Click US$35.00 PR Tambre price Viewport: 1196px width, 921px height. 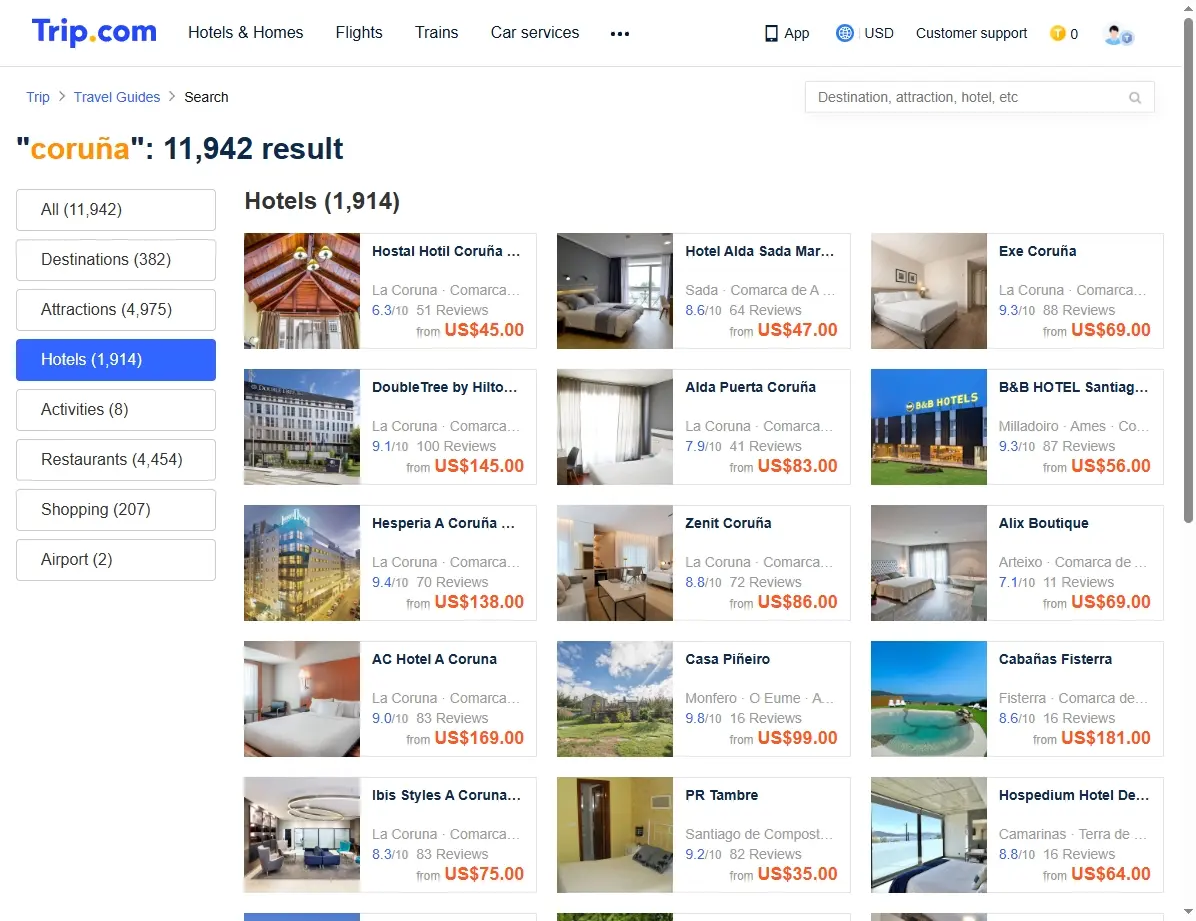click(x=798, y=874)
